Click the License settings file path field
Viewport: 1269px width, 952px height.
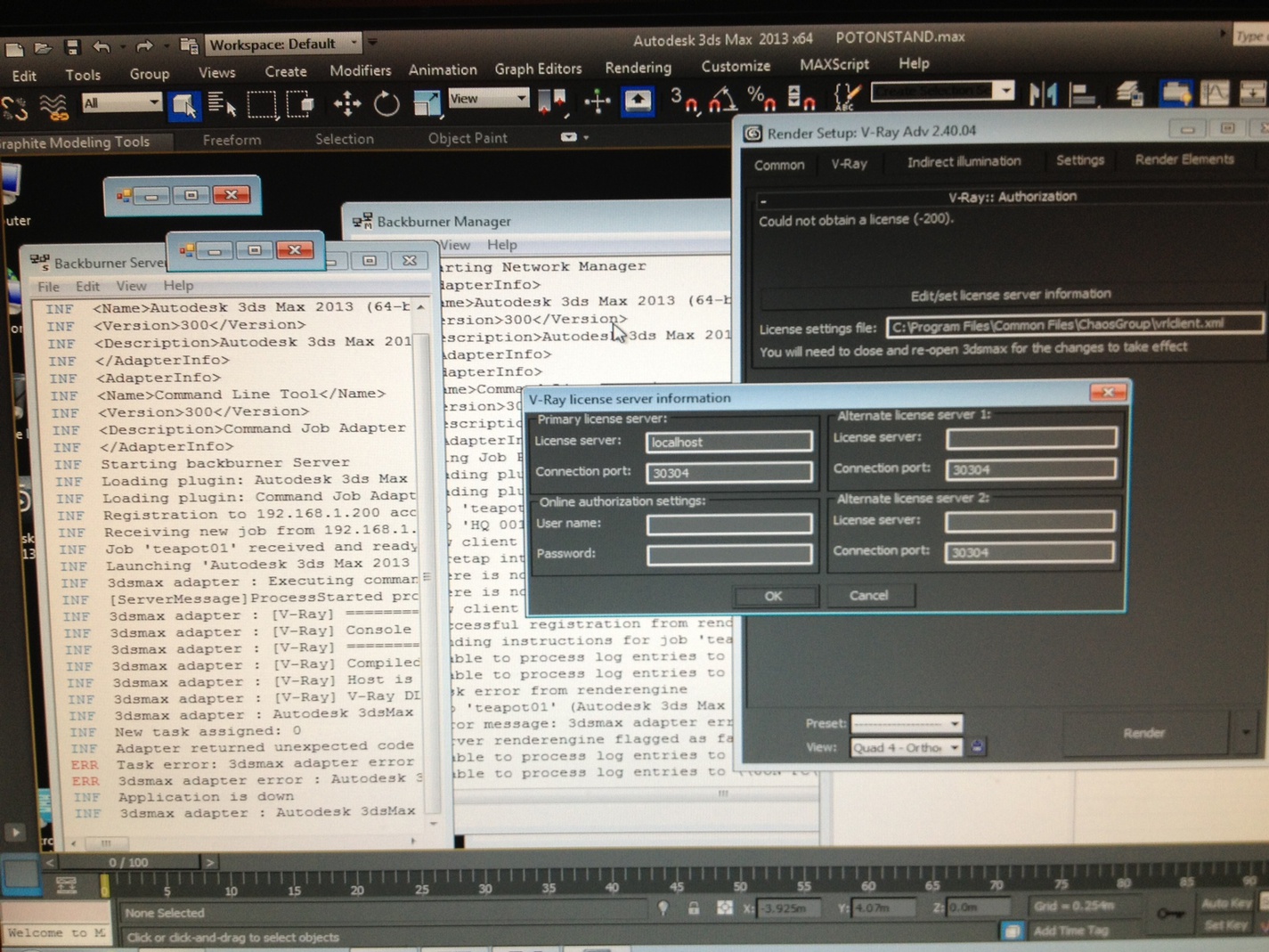pyautogui.click(x=1075, y=325)
